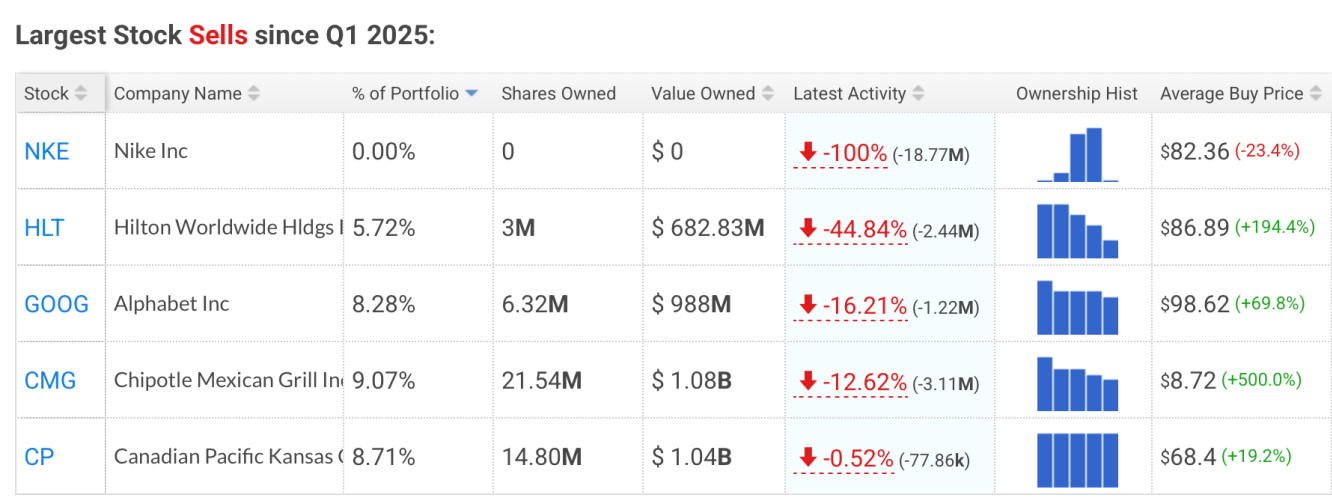
Task: View Canadian Pacific ownership history chart
Action: 1078,460
